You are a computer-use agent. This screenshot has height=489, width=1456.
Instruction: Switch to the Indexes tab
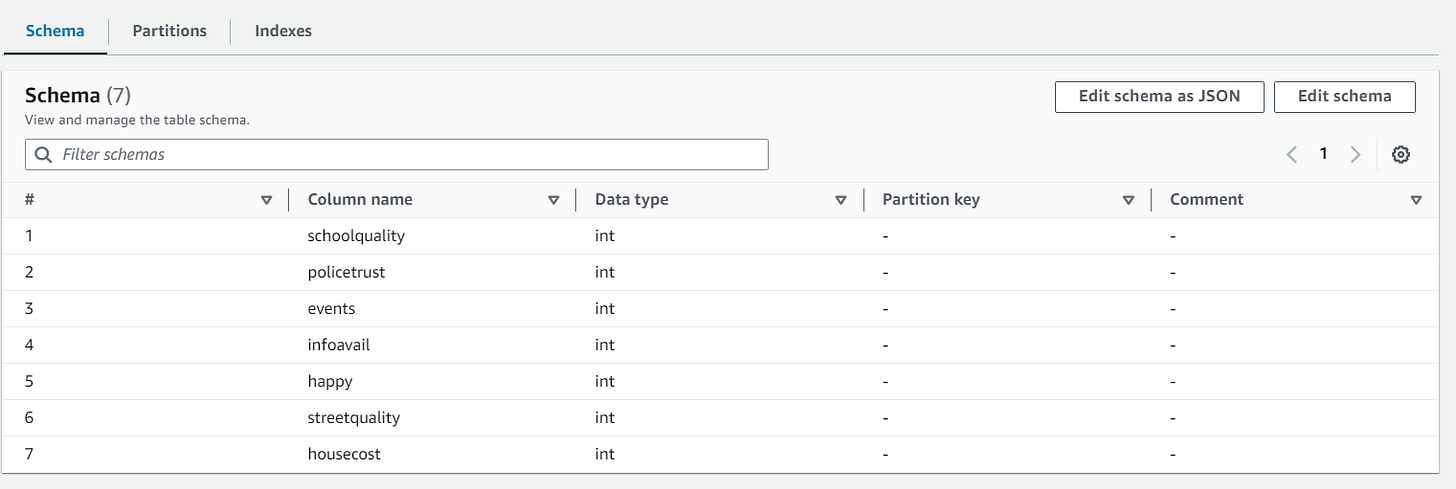[x=283, y=31]
